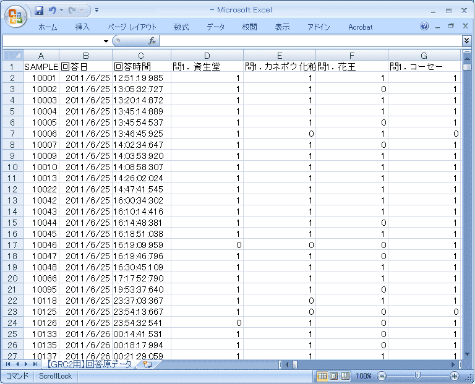Go to previous sheet navigation arrow
This screenshot has height=384, width=475.
(x=17, y=364)
